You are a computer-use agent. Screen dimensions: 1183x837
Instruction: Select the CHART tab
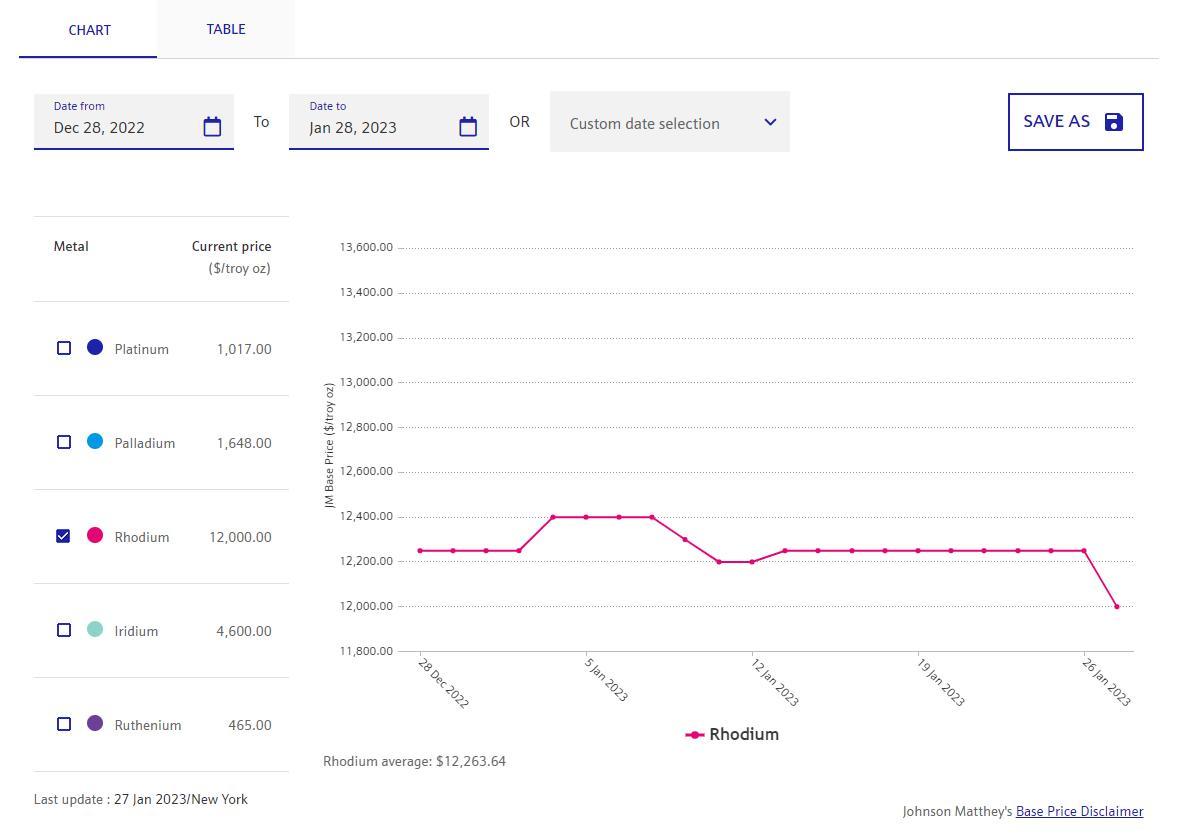(x=89, y=30)
